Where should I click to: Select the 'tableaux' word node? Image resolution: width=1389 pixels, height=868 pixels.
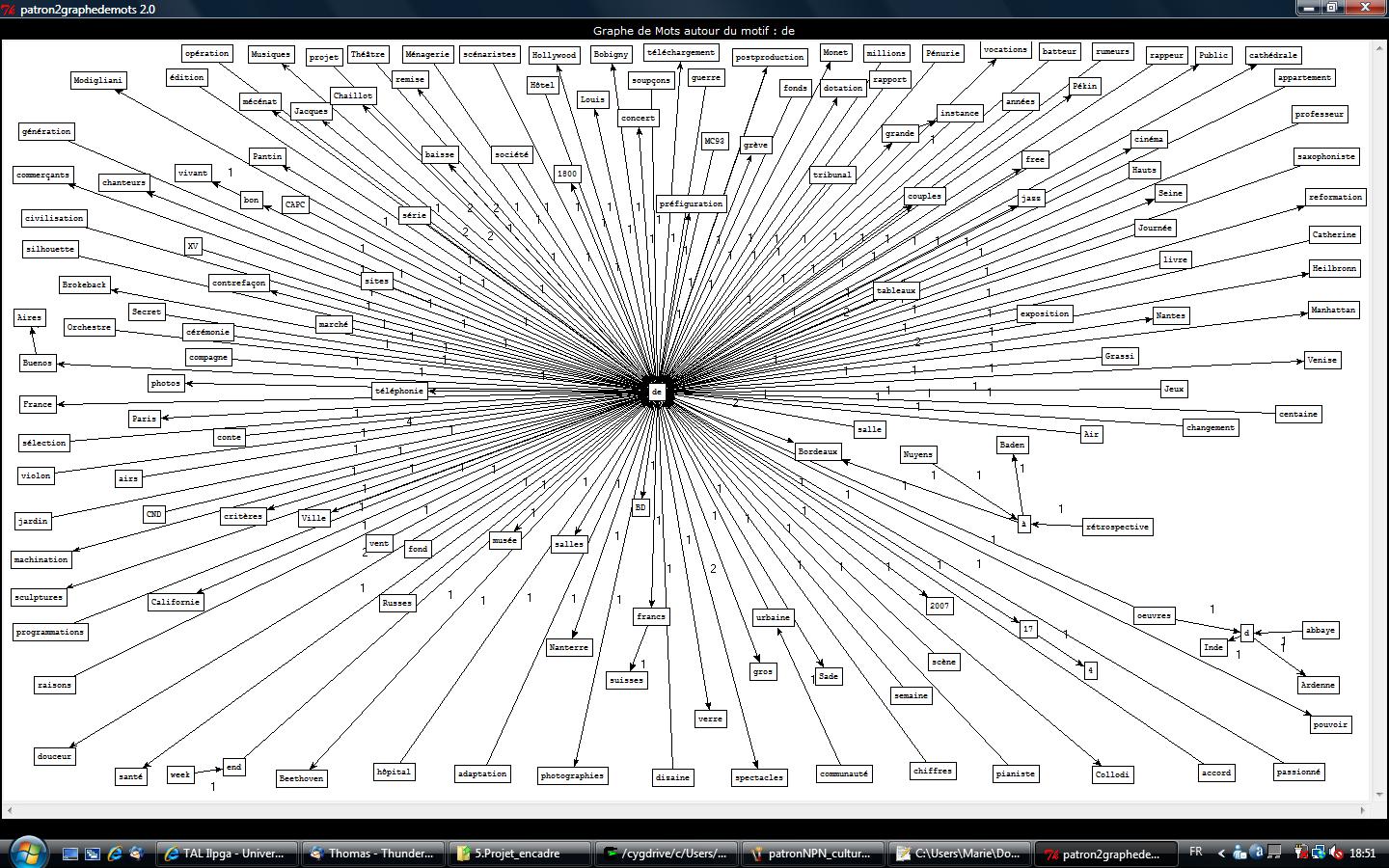point(896,290)
